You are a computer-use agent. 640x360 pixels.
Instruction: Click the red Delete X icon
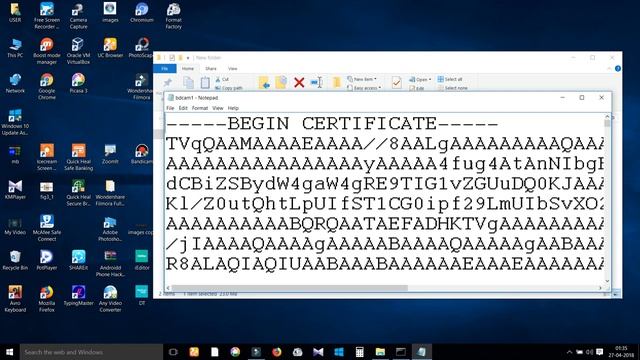[x=299, y=83]
